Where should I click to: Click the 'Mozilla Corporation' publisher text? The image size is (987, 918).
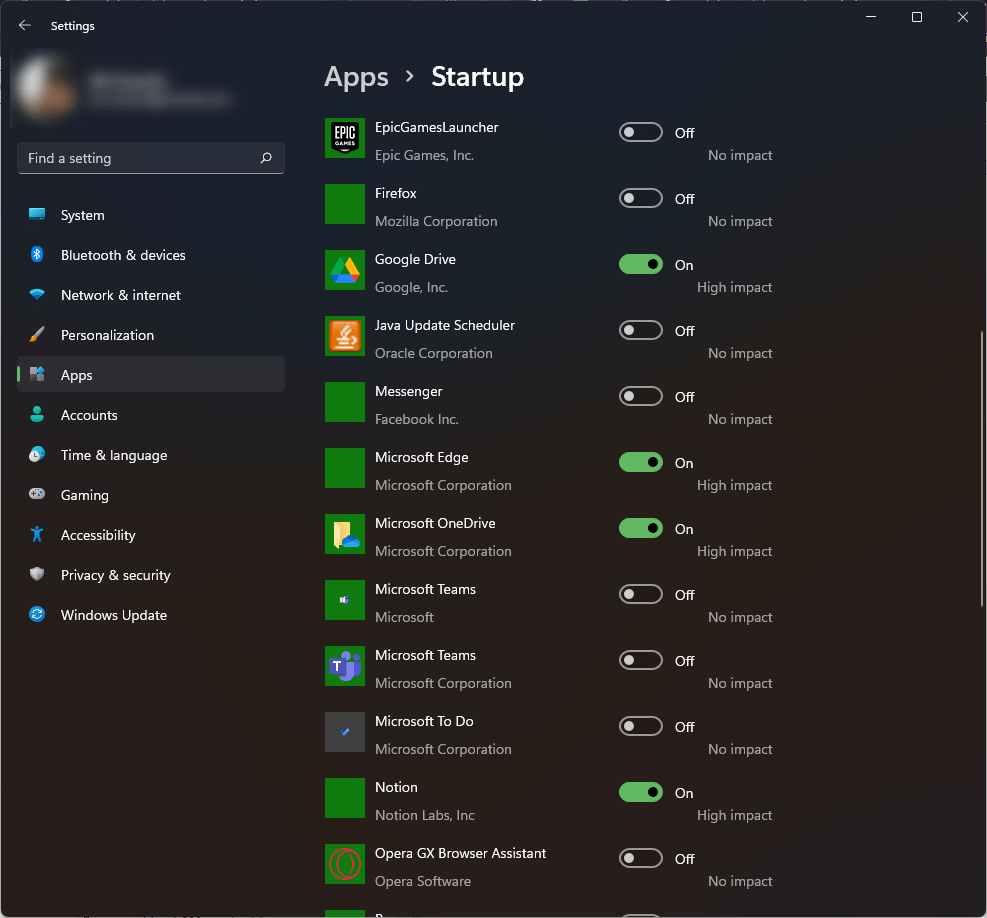[x=436, y=221]
